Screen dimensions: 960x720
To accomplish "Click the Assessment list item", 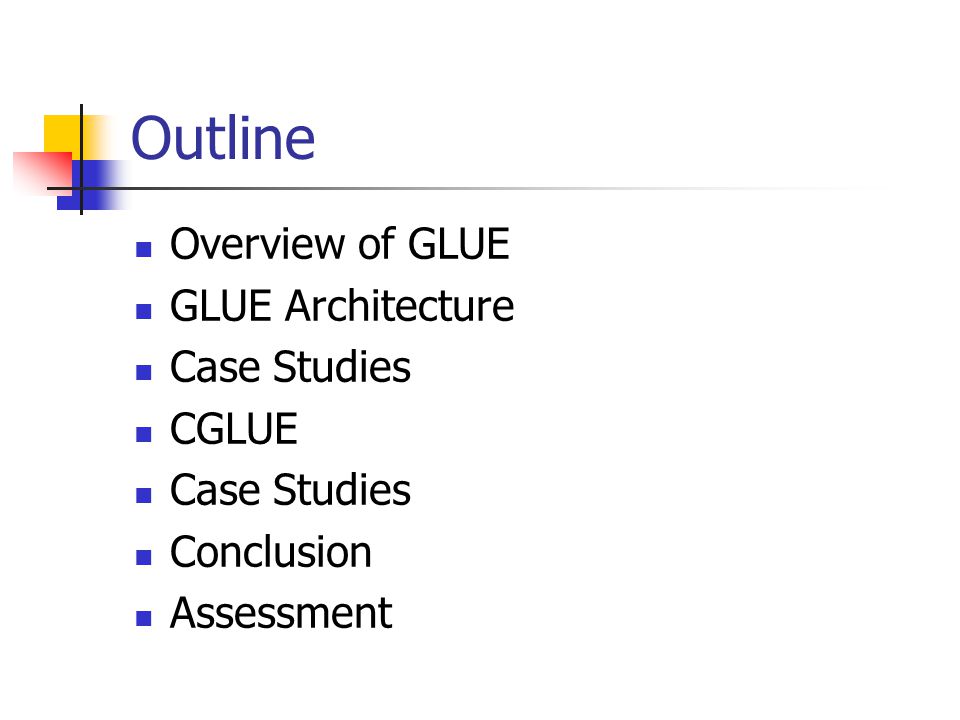I will (281, 613).
